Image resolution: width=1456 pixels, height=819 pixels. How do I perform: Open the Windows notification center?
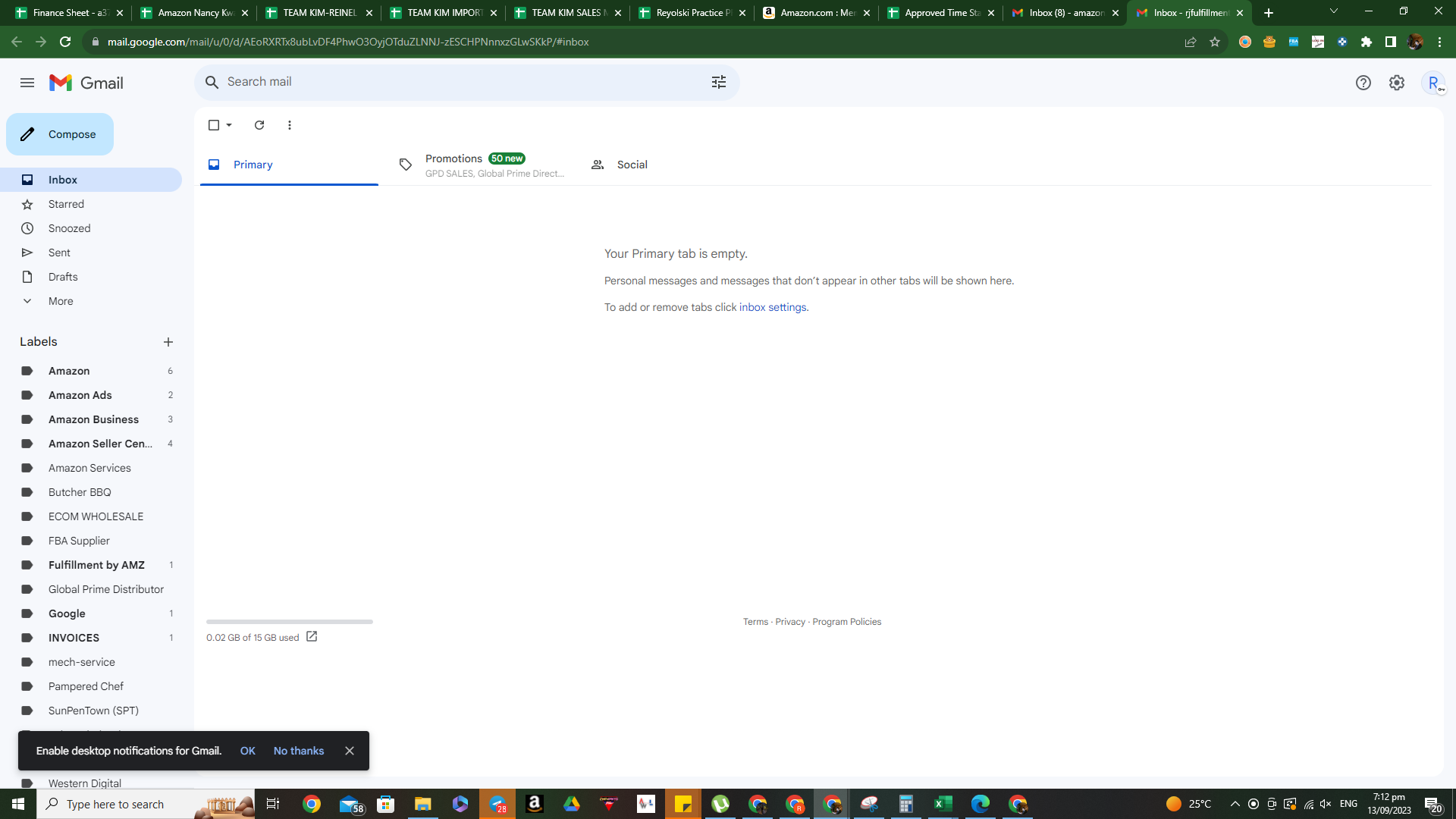(1432, 804)
